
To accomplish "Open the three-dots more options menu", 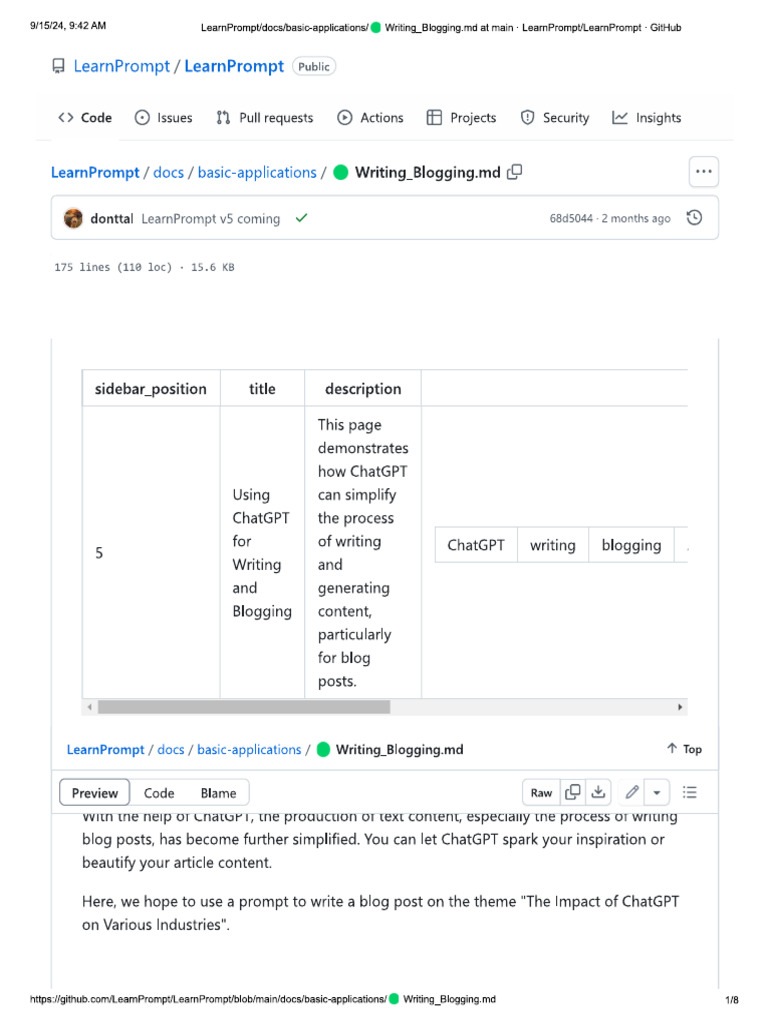I will click(x=704, y=172).
